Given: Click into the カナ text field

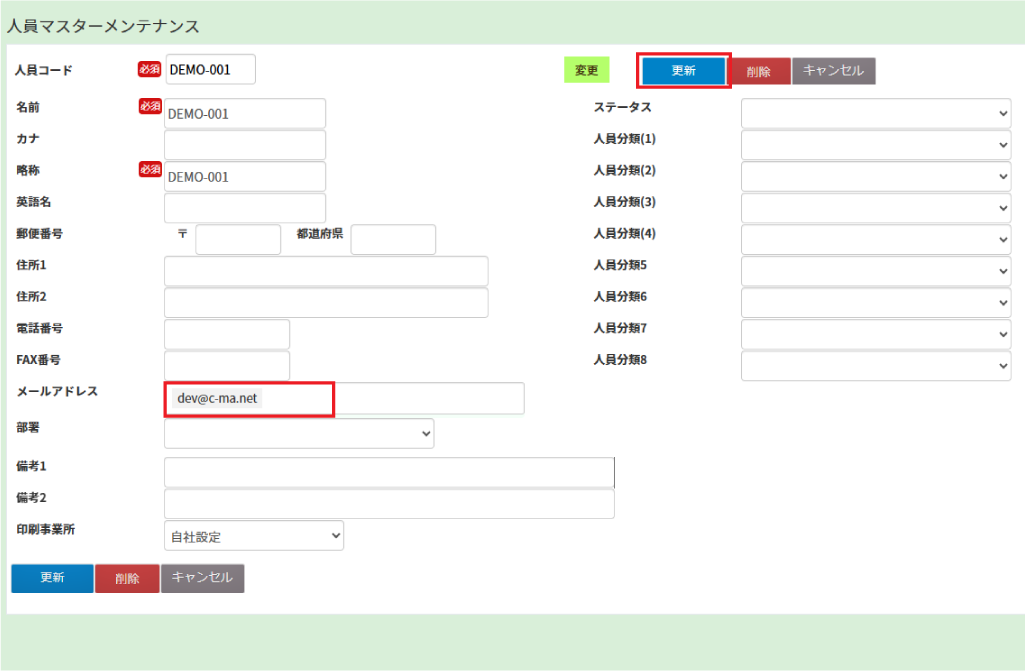Looking at the screenshot, I should coord(245,145).
